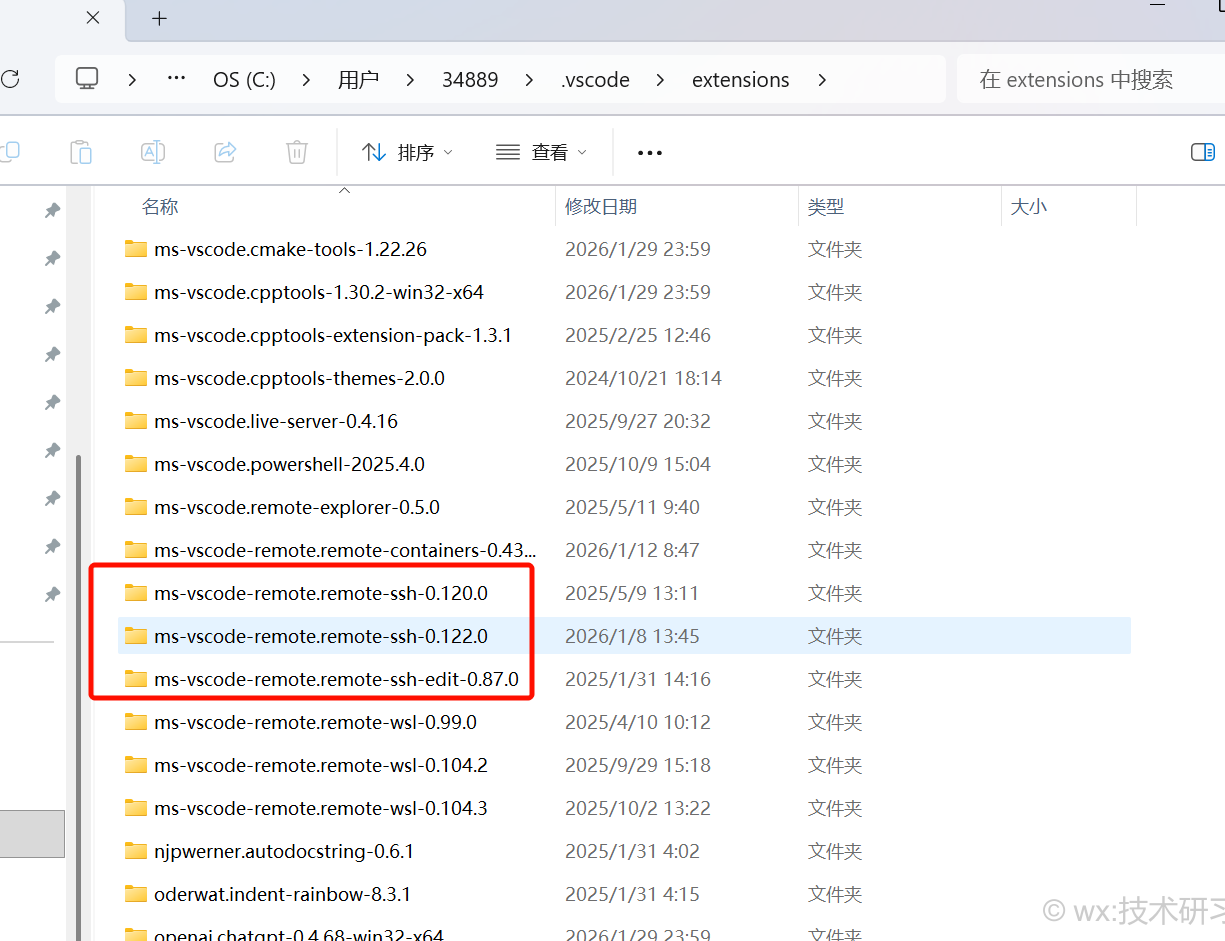Viewport: 1225px width, 941px height.
Task: Click folder icon of live-server row
Action: (x=136, y=421)
